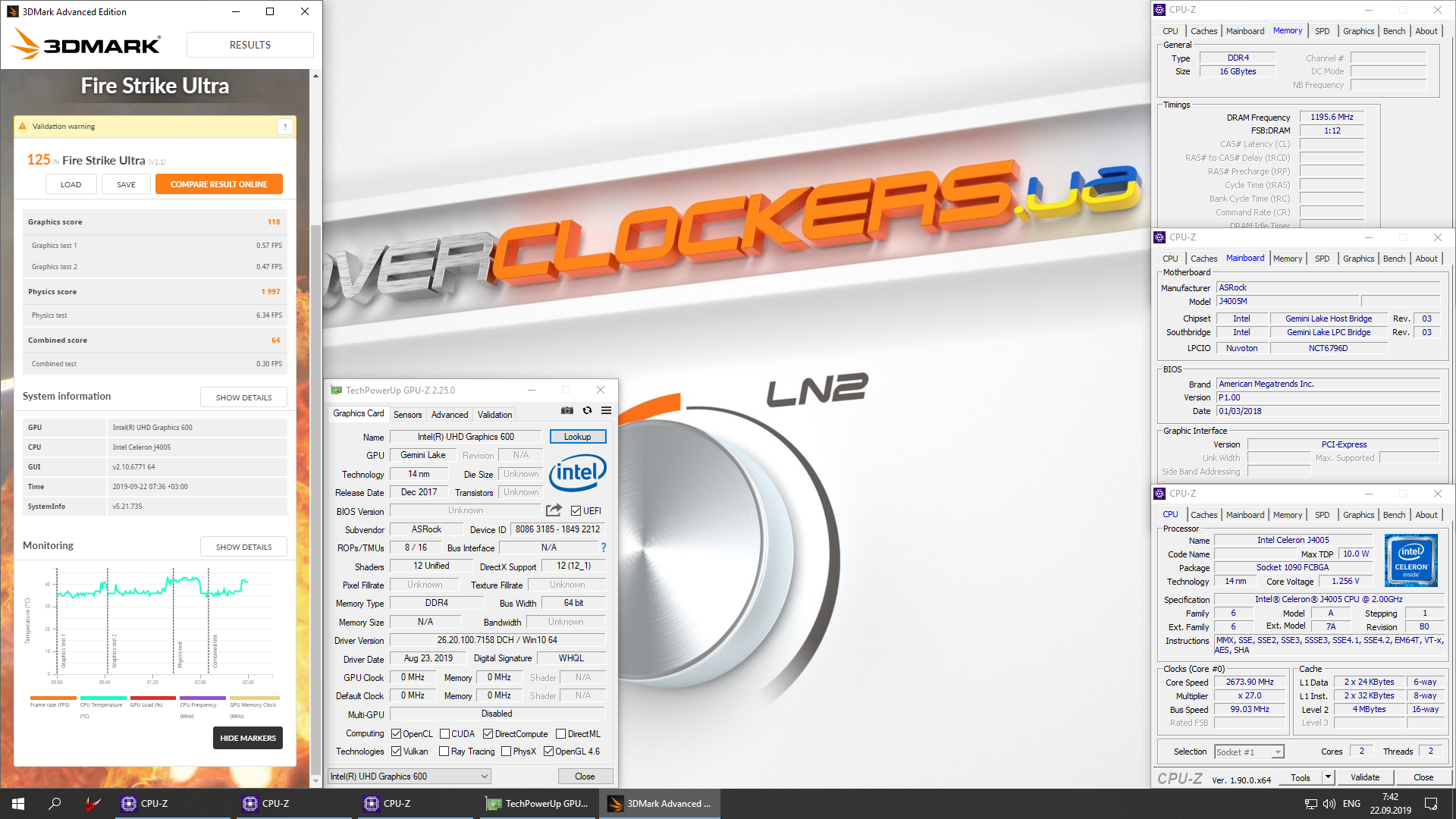Toggle Vulkan checkbox

(396, 752)
